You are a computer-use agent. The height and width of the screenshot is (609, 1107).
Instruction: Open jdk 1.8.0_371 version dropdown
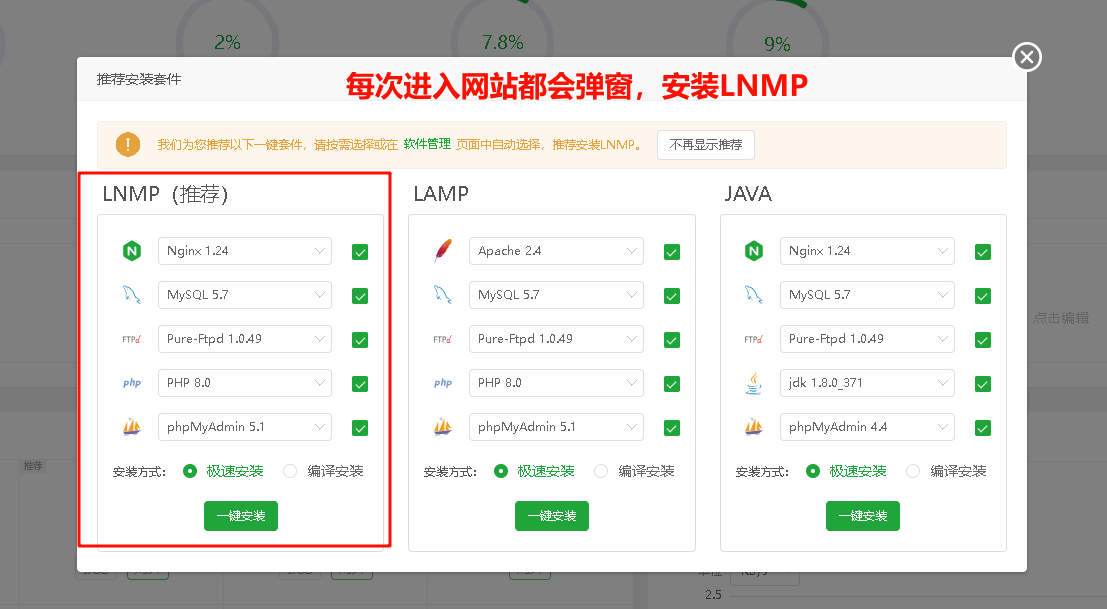tap(867, 382)
